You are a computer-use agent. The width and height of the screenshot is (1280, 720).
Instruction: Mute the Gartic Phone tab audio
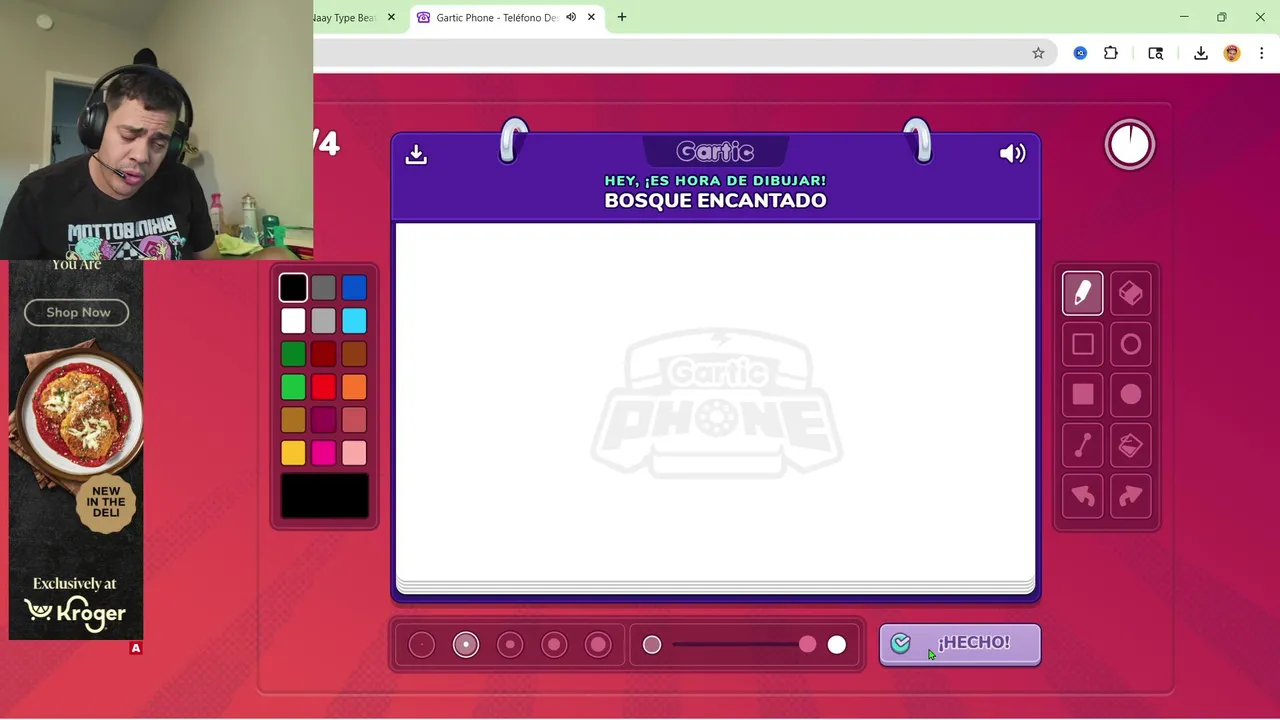(571, 17)
